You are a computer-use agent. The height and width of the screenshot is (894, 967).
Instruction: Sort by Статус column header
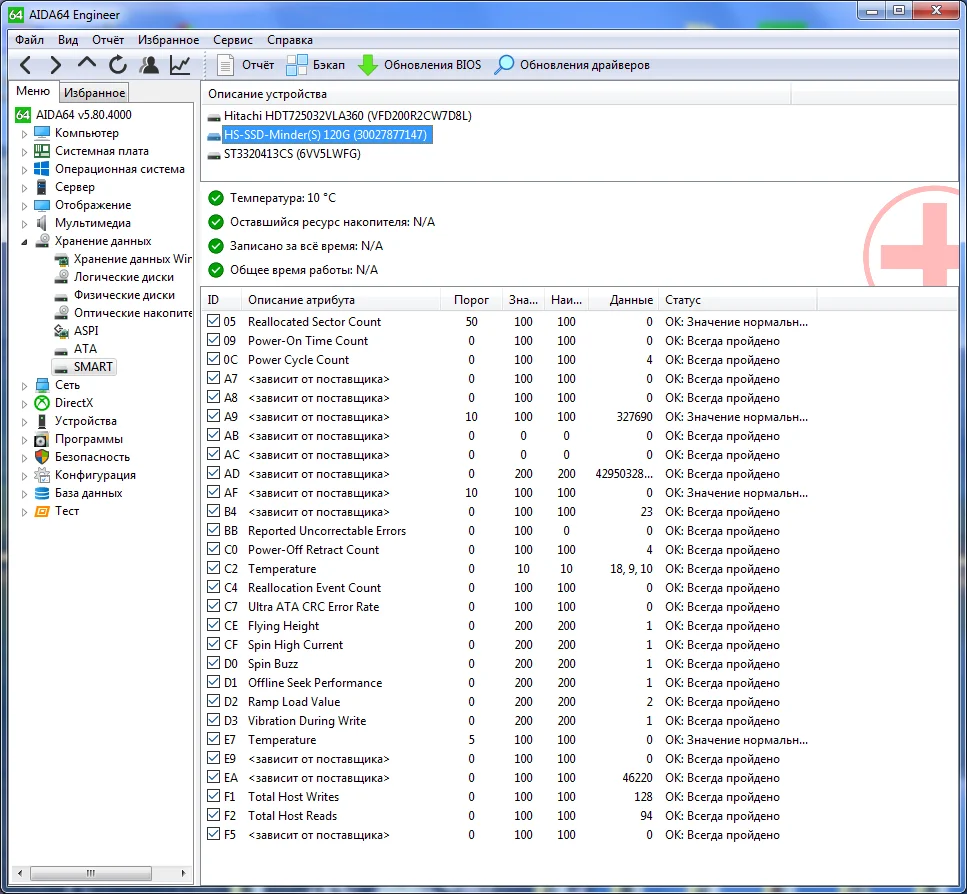738,300
